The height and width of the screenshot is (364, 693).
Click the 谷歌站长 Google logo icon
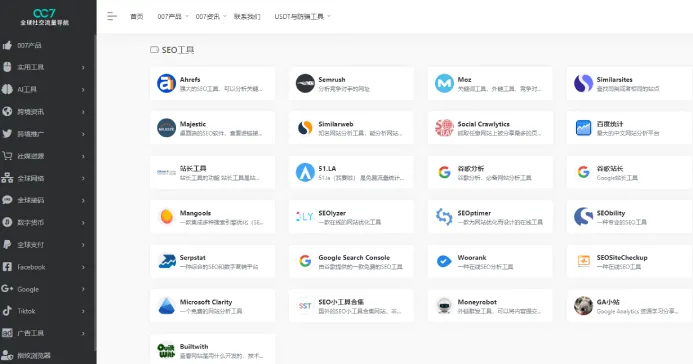(x=583, y=172)
